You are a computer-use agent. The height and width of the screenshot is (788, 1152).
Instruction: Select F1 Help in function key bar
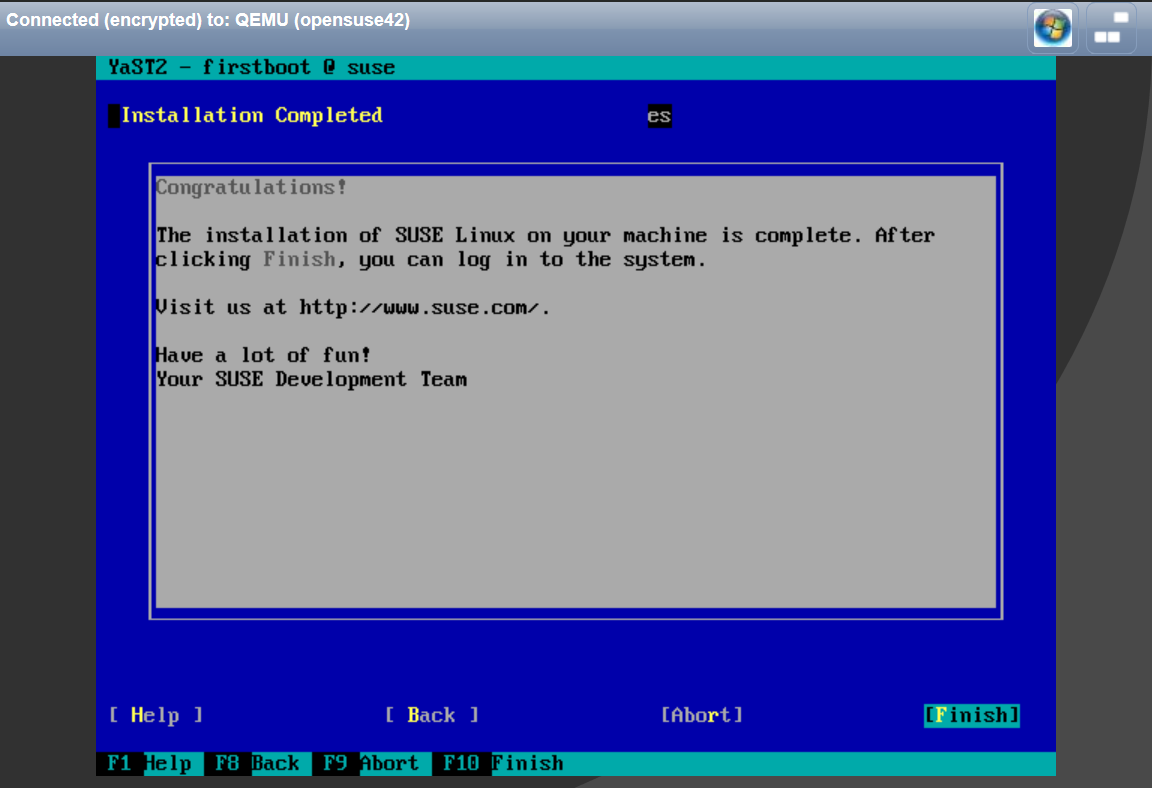[149, 764]
